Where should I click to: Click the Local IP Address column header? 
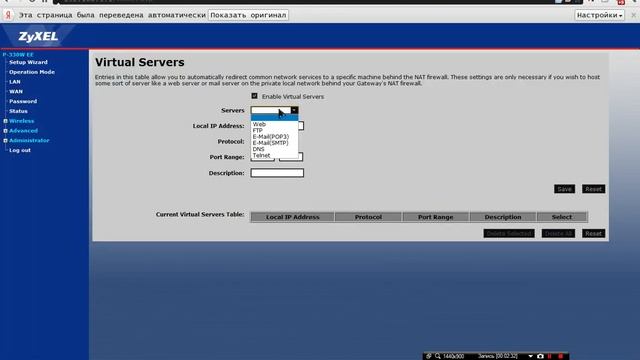coord(293,217)
